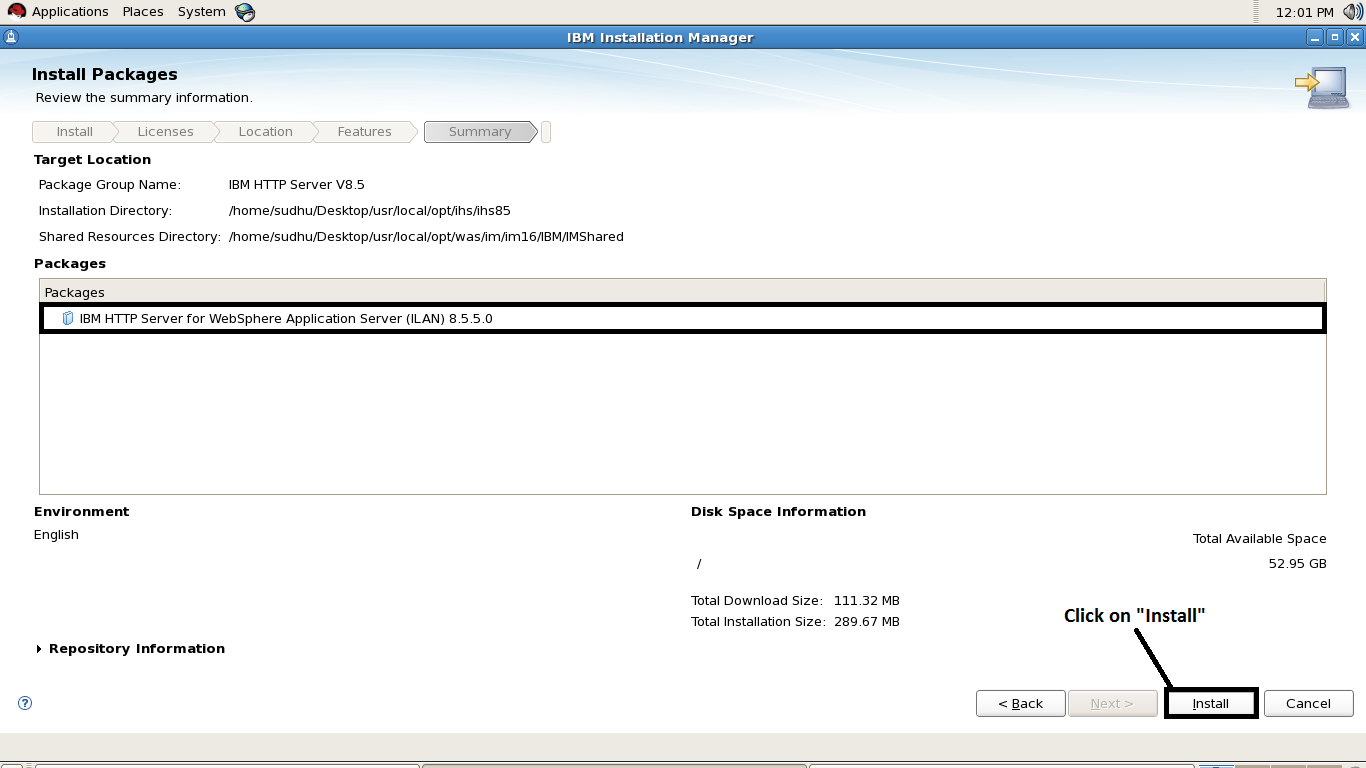Open the volume speaker icon
The image size is (1366, 768).
point(1353,12)
